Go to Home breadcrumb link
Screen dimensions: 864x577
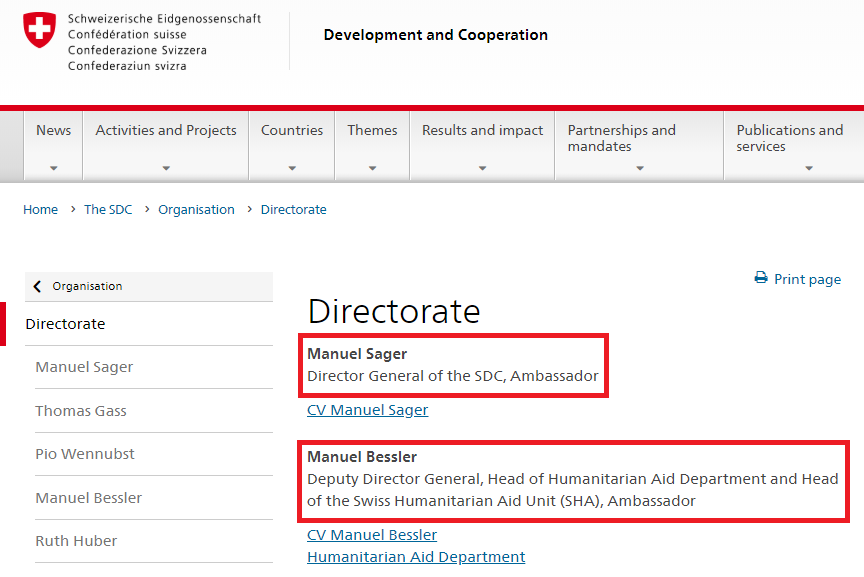point(40,209)
